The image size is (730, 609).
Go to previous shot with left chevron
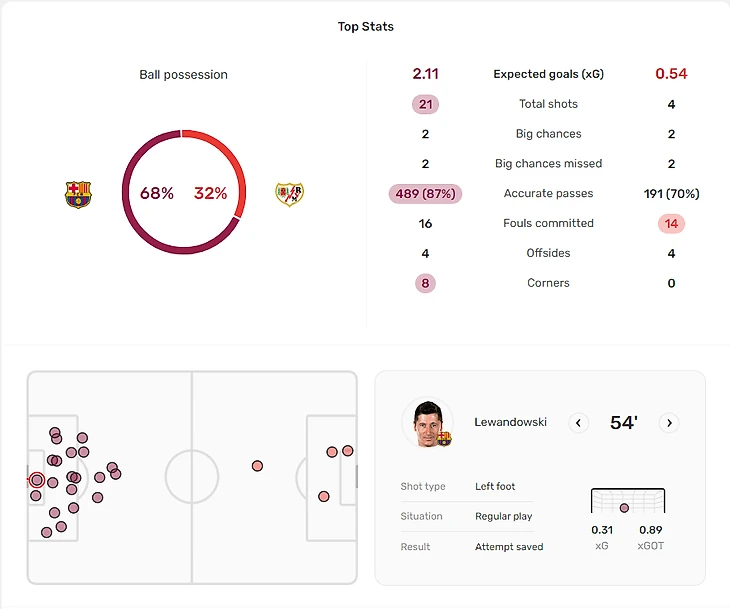[578, 423]
